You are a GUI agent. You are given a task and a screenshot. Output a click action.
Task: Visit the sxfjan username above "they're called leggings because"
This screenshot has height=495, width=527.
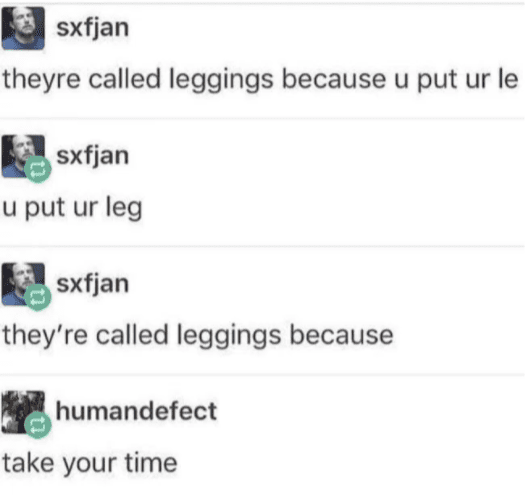pos(93,285)
